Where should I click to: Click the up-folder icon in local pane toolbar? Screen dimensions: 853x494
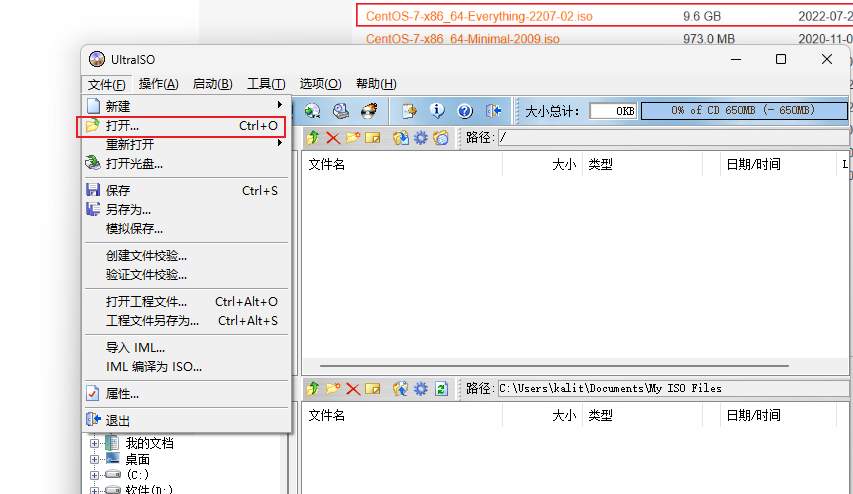point(313,388)
